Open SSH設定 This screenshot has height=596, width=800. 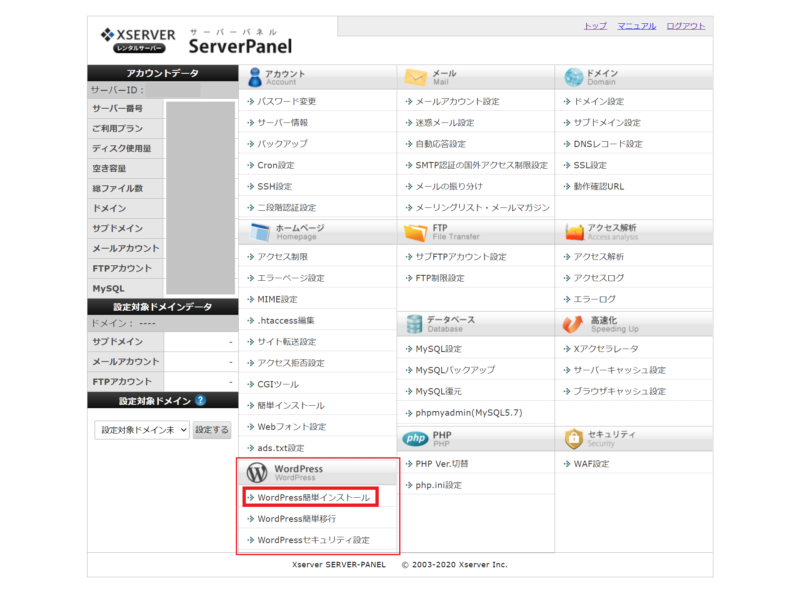274,186
